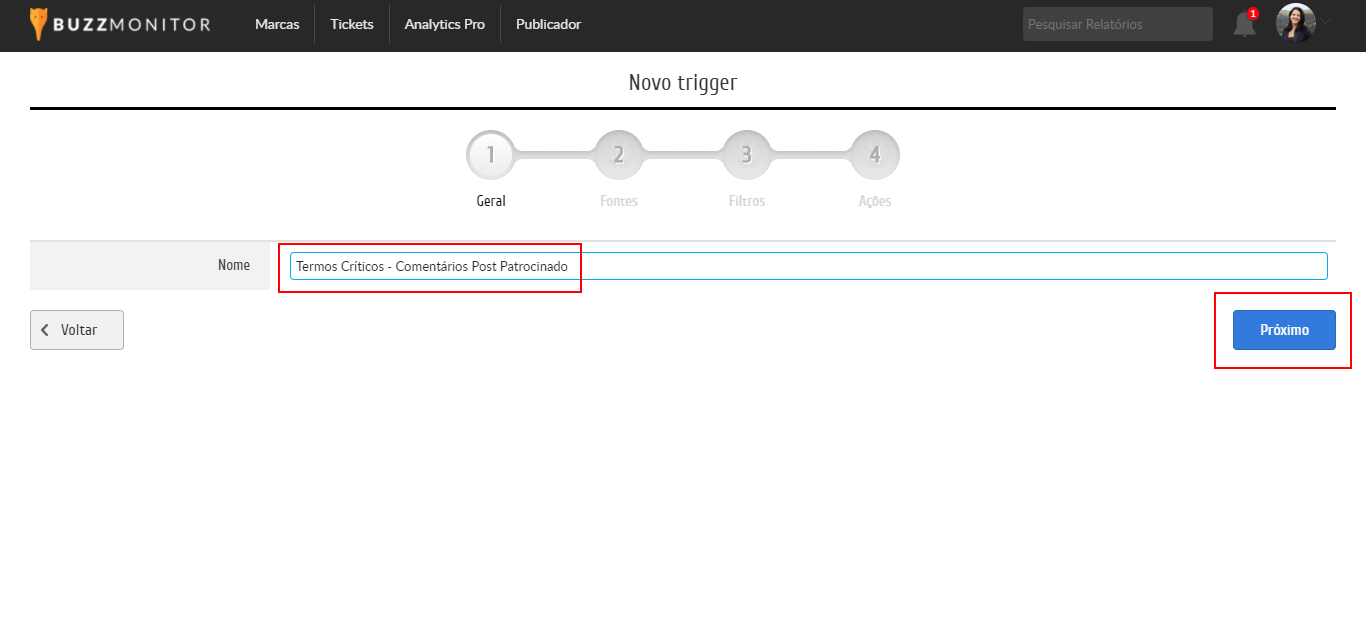This screenshot has height=627, width=1366.
Task: Click the Buzzmonitor fox logo
Action: [x=39, y=24]
